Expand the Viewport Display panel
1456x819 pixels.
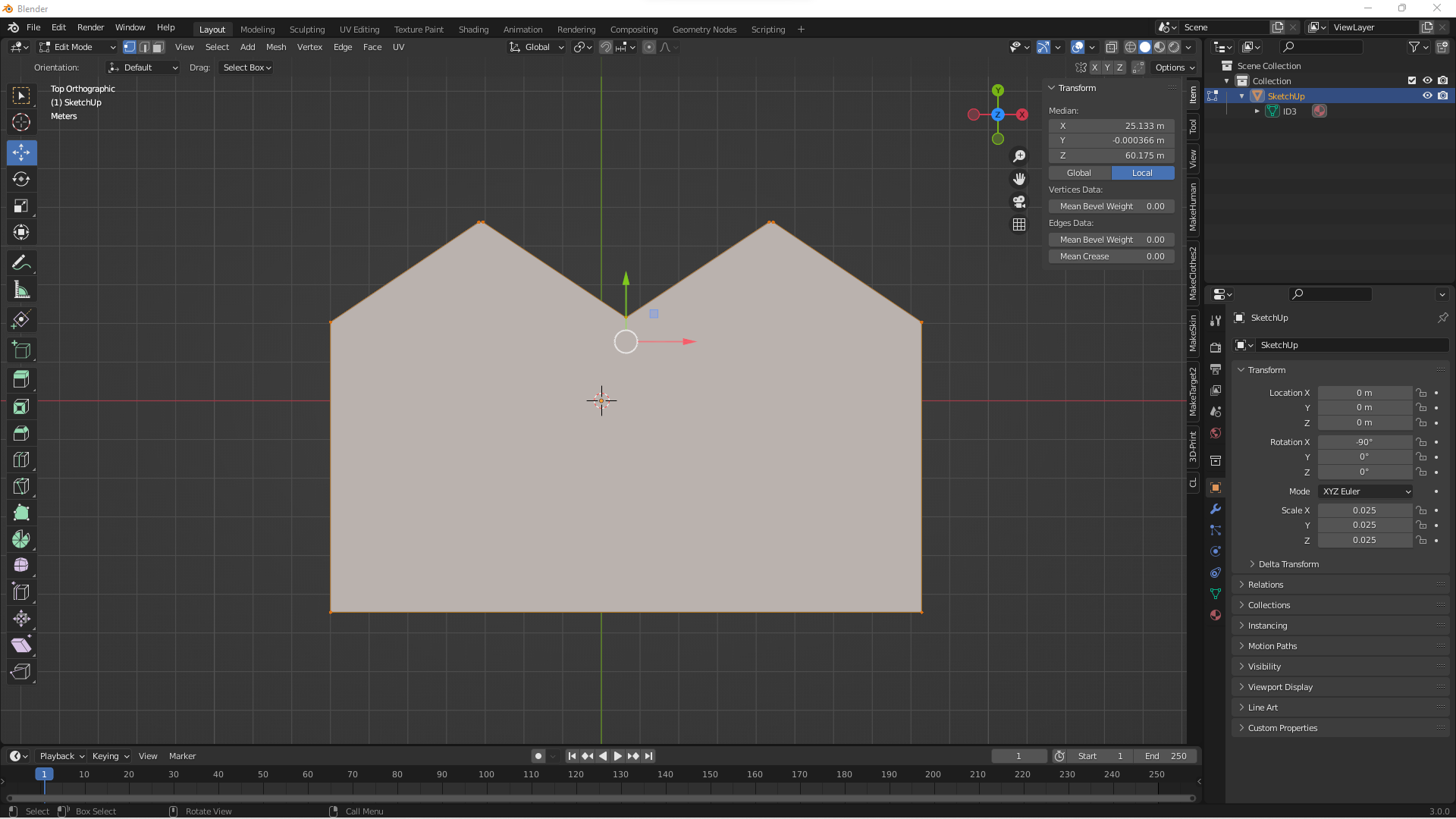point(1280,687)
